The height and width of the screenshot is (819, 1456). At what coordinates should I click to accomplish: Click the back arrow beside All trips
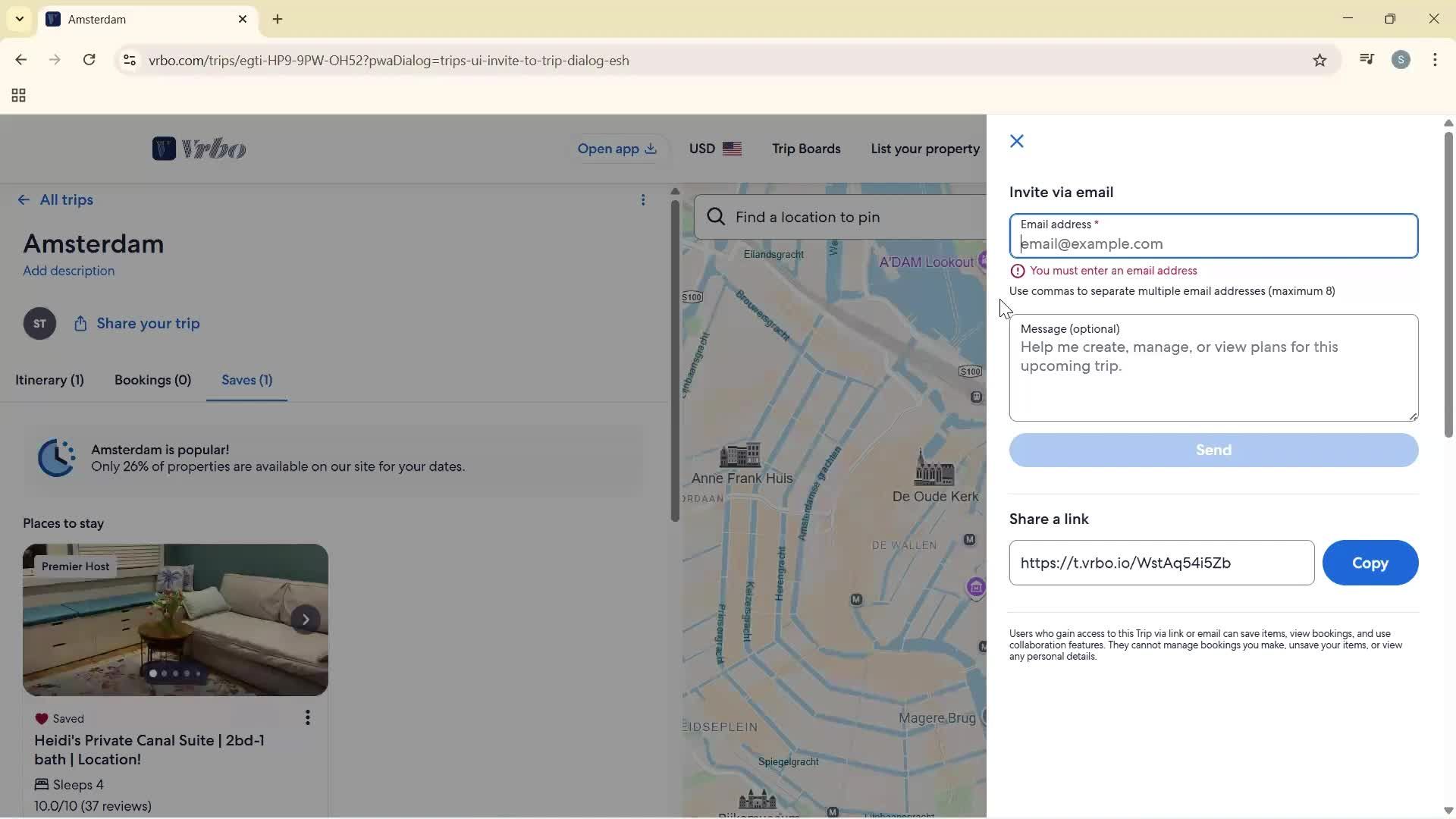point(23,199)
